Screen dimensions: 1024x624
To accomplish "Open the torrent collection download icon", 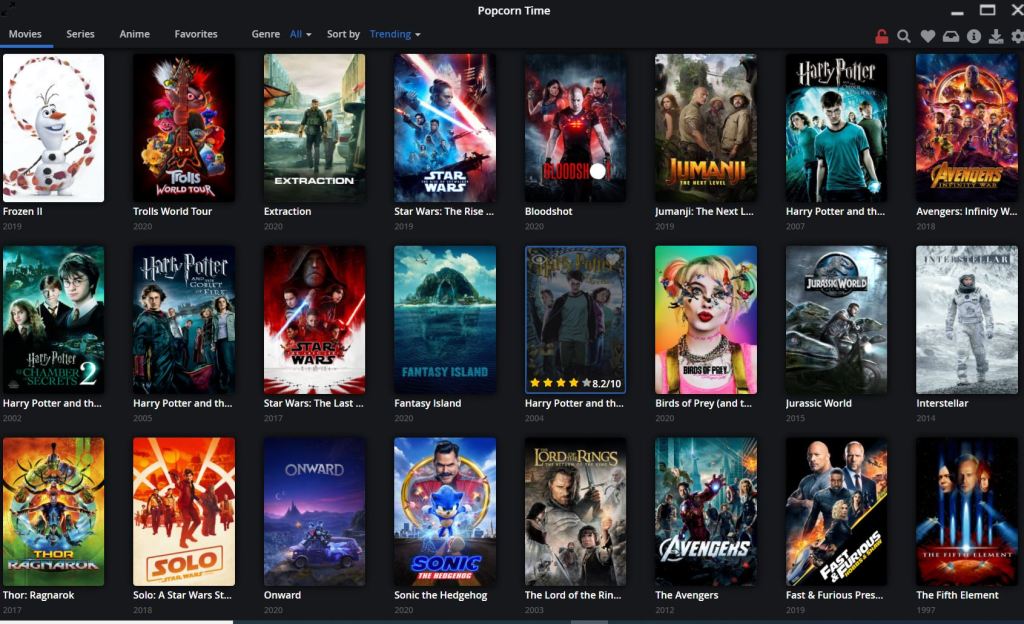I will pyautogui.click(x=997, y=36).
